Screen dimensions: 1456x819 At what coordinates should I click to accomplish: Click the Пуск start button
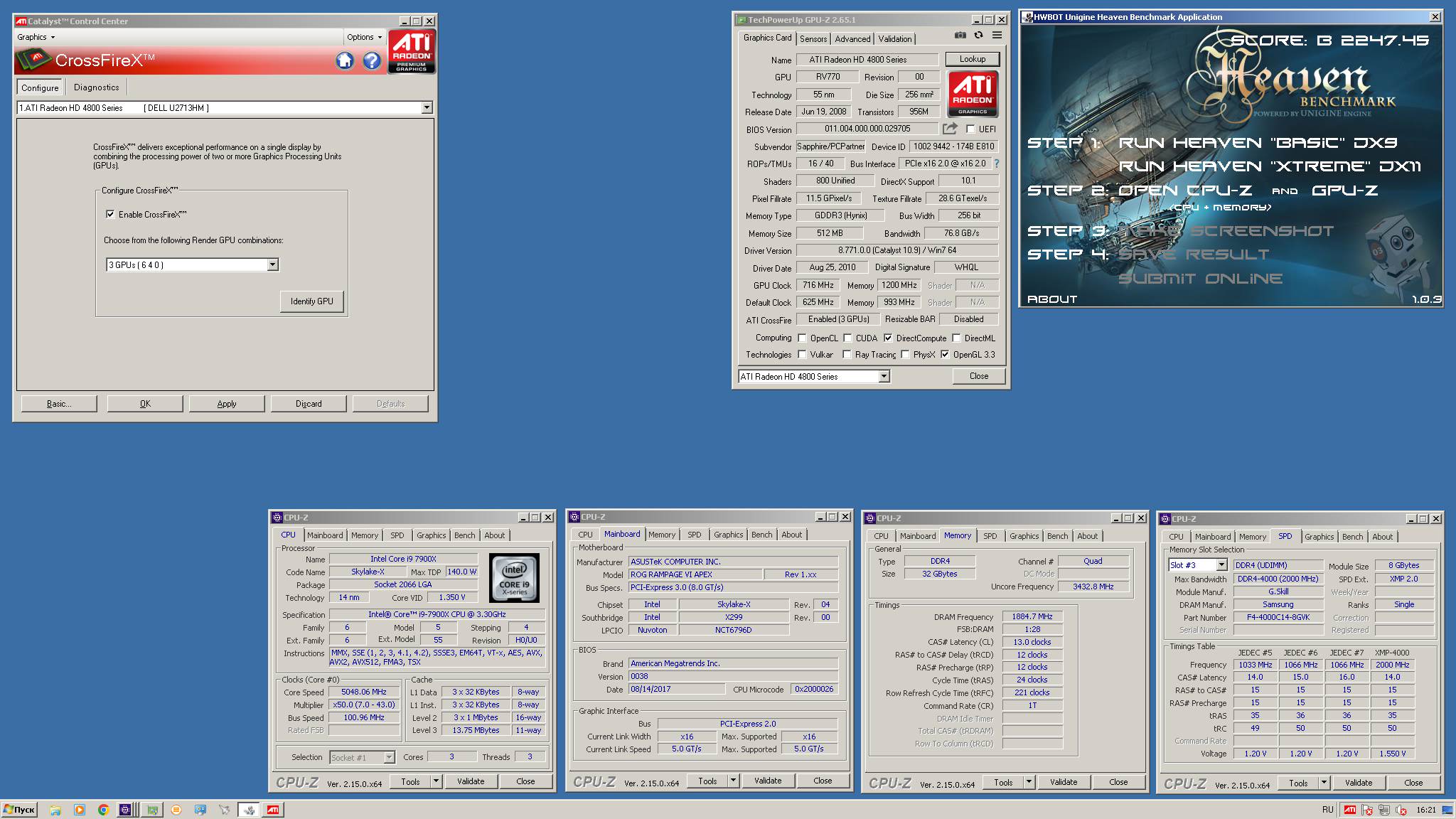tap(19, 810)
